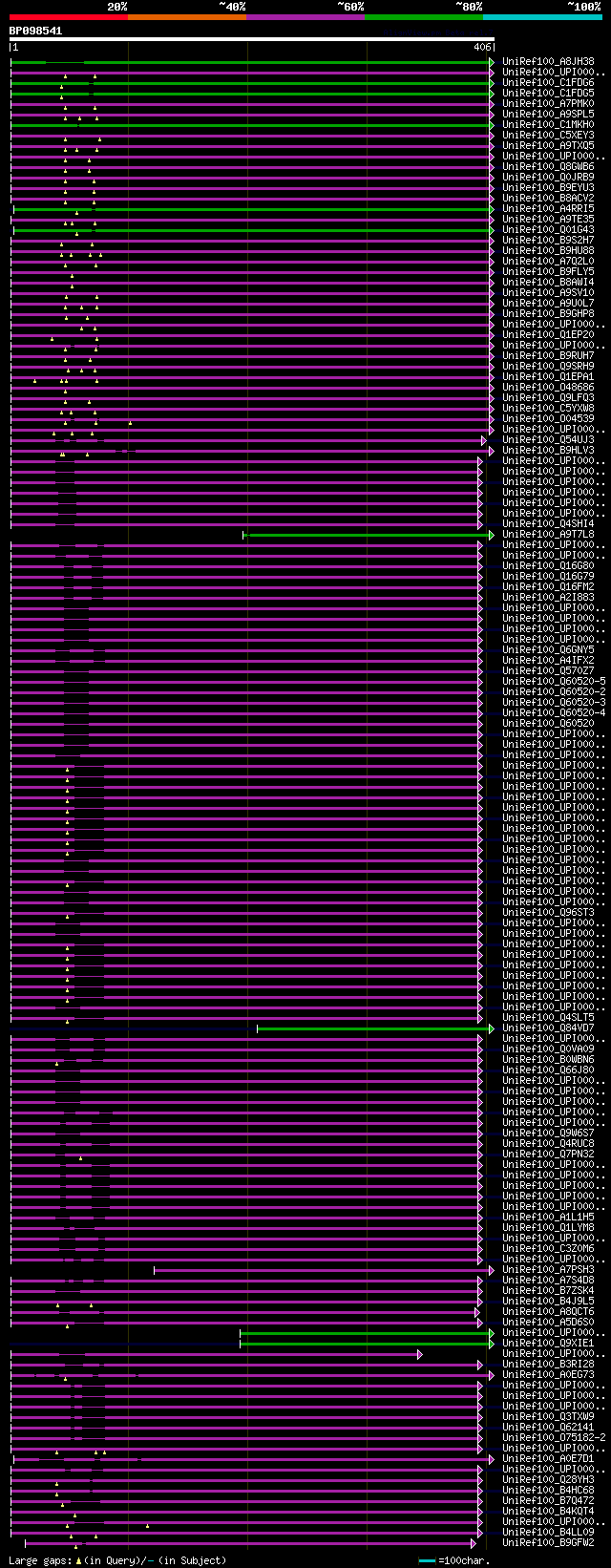Click the UniRef100_B9HU88 label
611x1568 pixels.
(548, 251)
